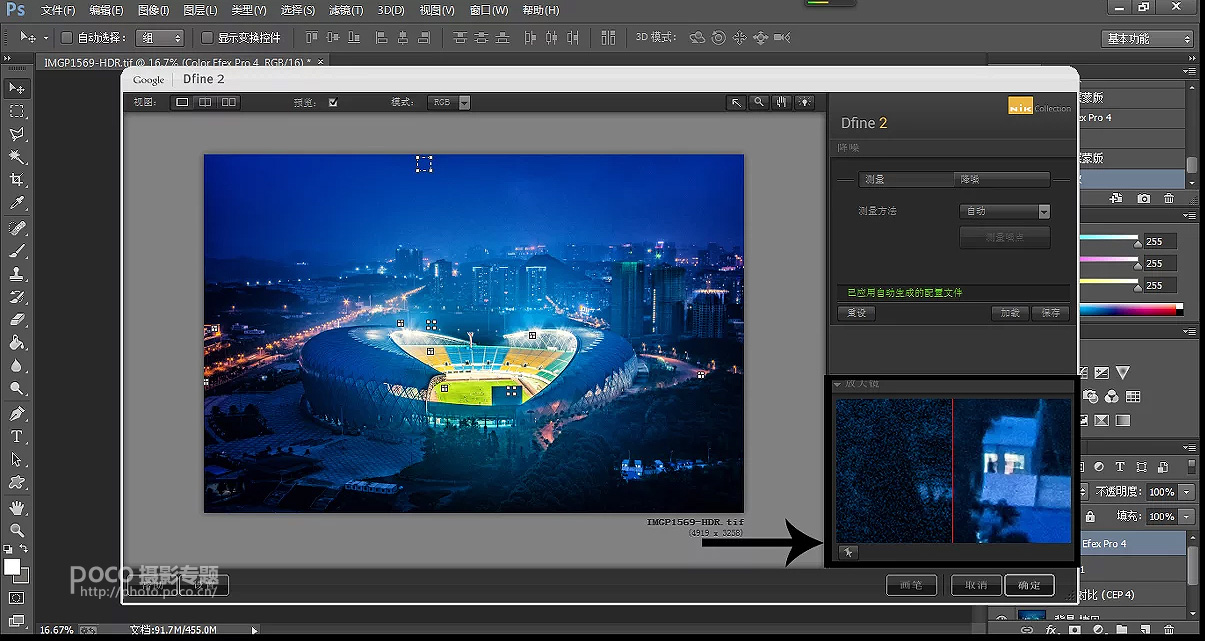Click the zoom level field showing 16.67%
This screenshot has width=1205, height=641.
pos(56,630)
